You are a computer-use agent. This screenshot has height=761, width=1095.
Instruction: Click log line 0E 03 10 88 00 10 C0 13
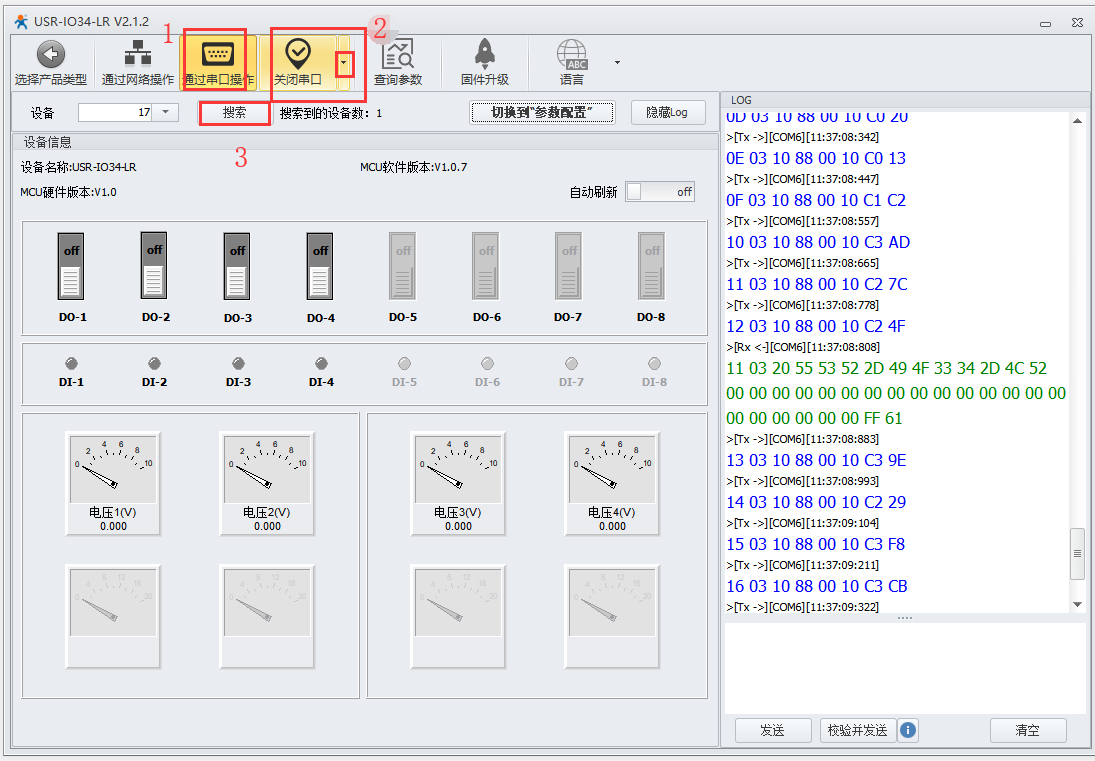pos(816,158)
